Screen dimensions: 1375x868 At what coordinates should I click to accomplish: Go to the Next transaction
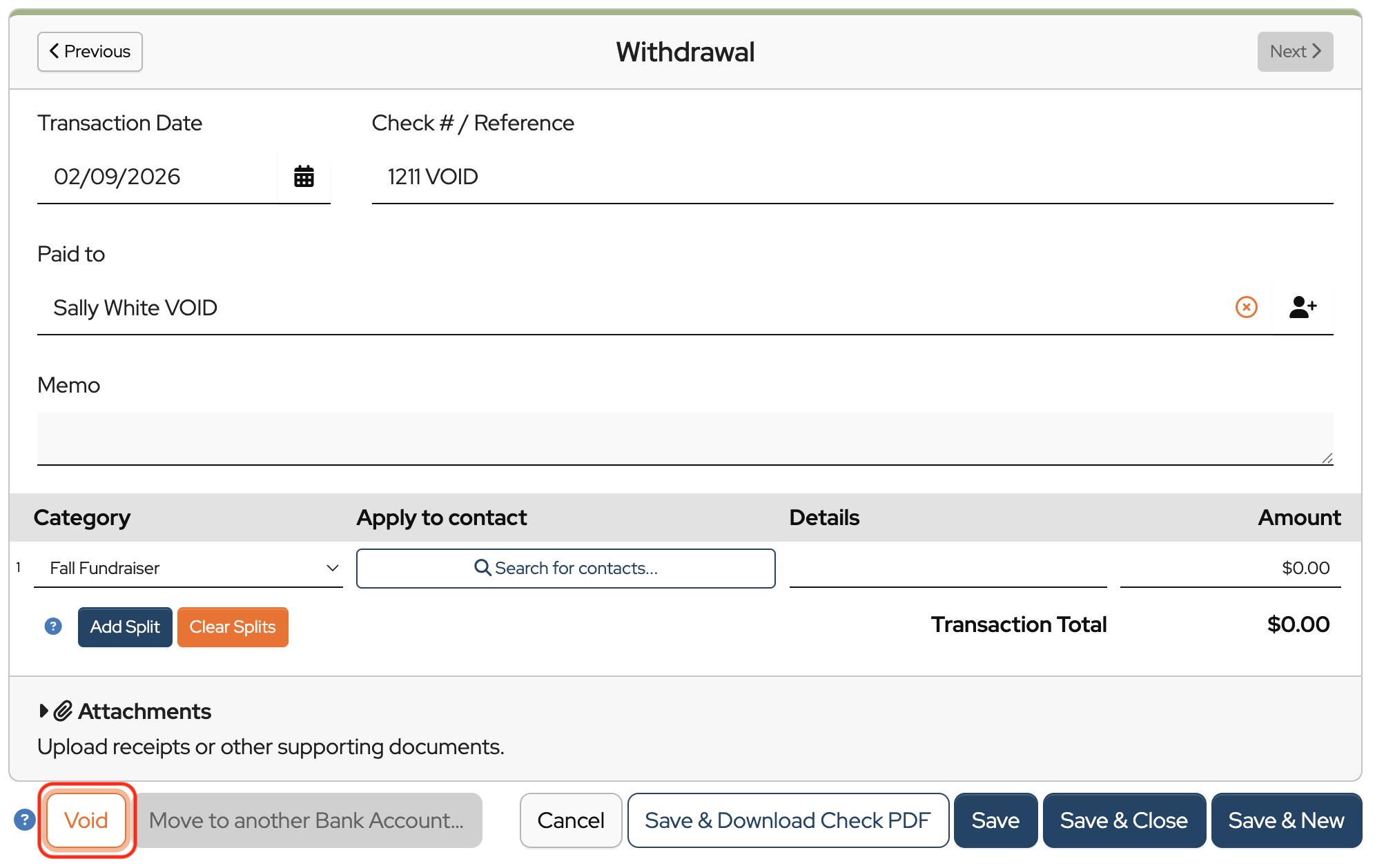click(x=1294, y=52)
